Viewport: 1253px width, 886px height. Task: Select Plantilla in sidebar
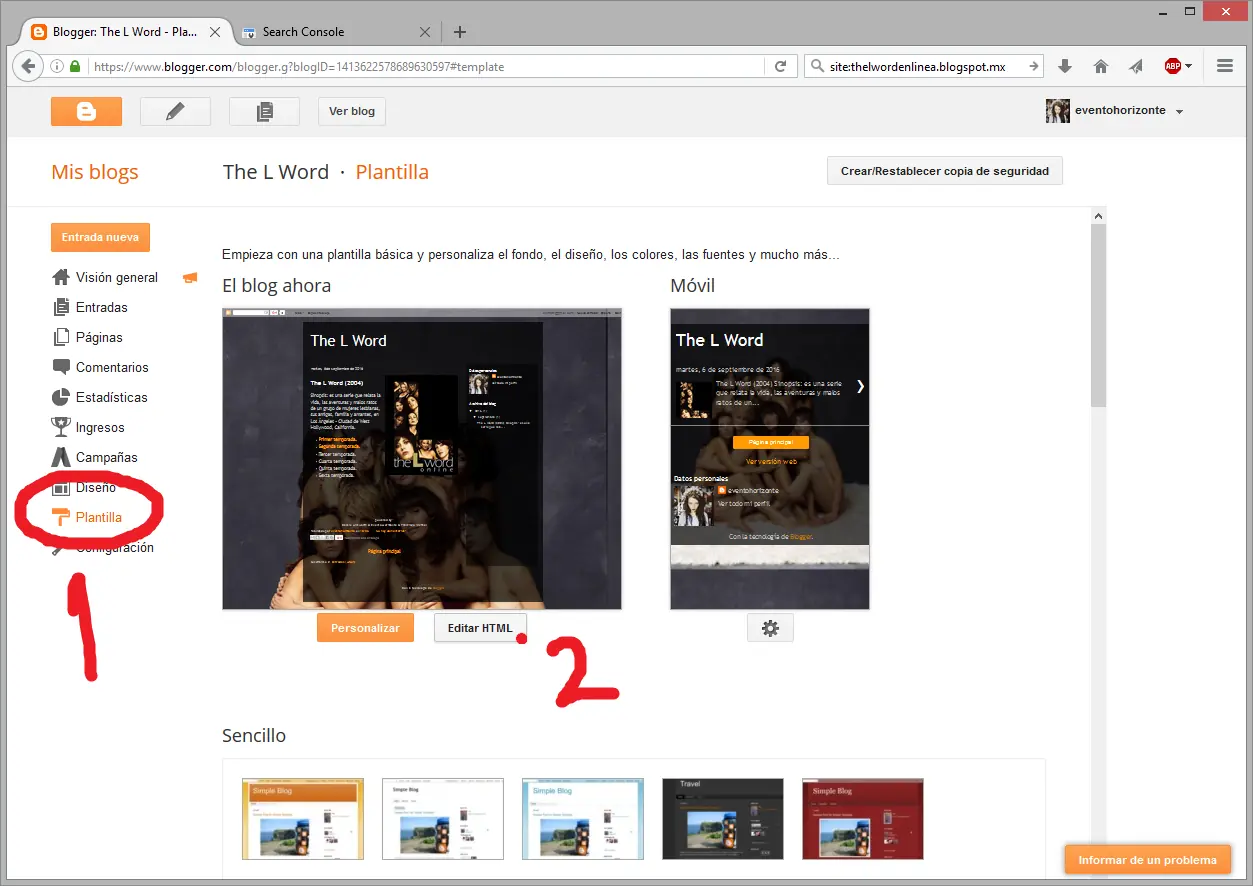(99, 517)
